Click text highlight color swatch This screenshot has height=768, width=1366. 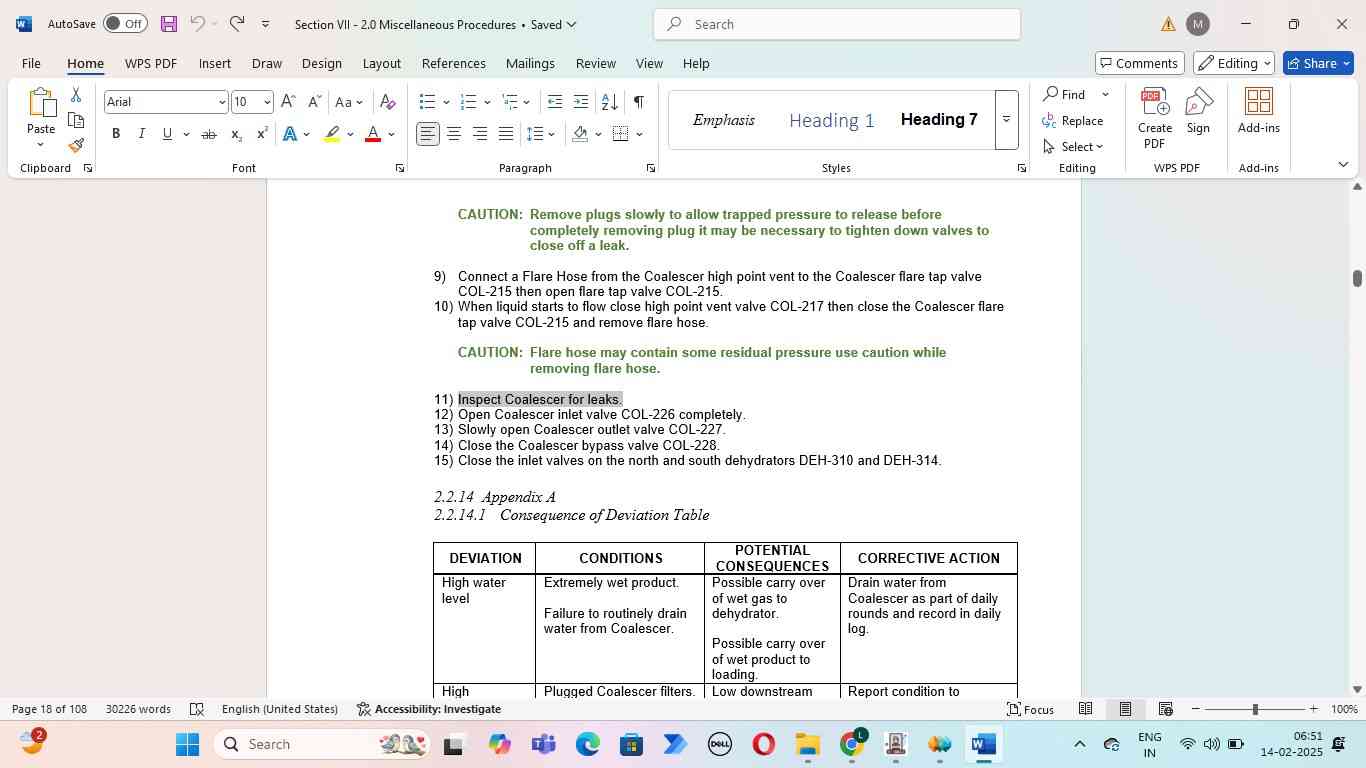(x=333, y=134)
